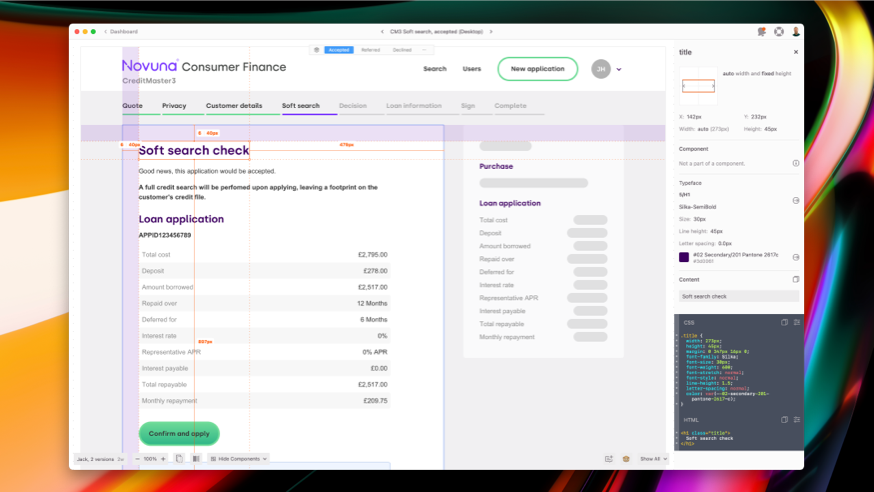Click the component info icon
This screenshot has width=874, height=492.
(796, 163)
